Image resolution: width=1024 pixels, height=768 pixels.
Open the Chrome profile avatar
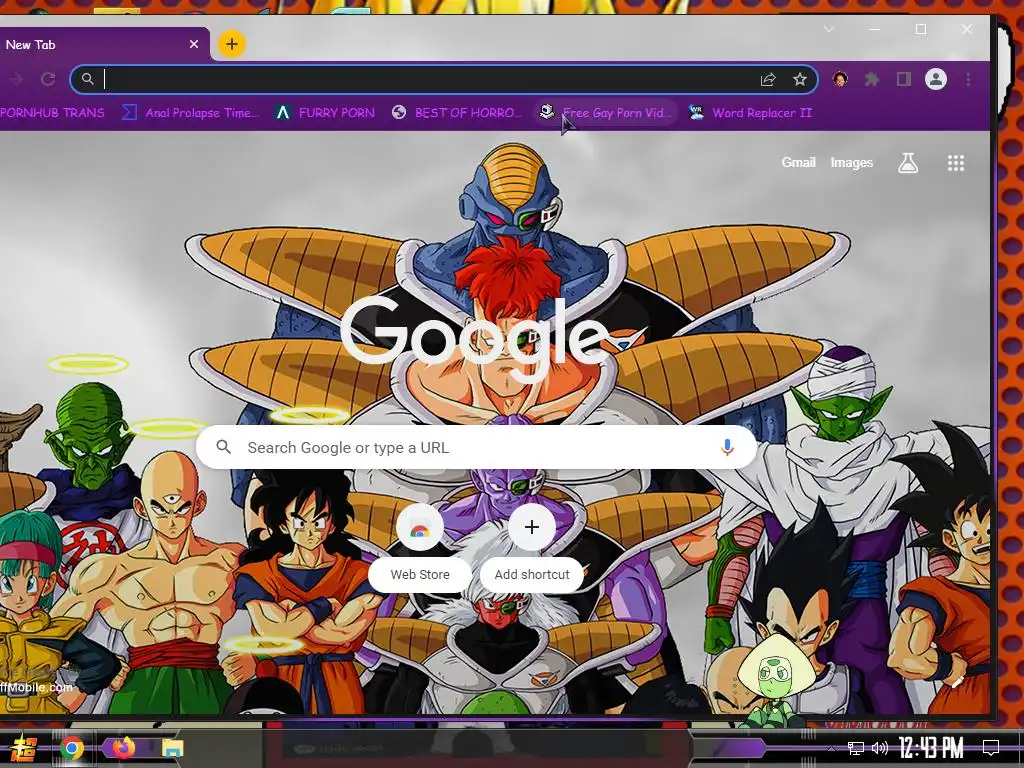coord(936,80)
